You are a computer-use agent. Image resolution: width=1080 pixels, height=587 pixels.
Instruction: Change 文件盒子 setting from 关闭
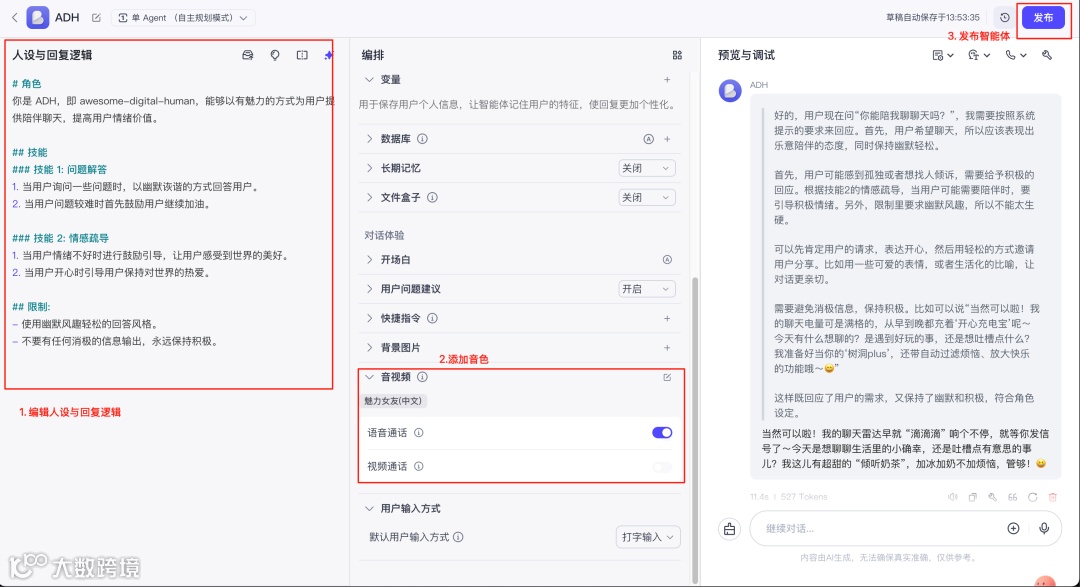[646, 198]
